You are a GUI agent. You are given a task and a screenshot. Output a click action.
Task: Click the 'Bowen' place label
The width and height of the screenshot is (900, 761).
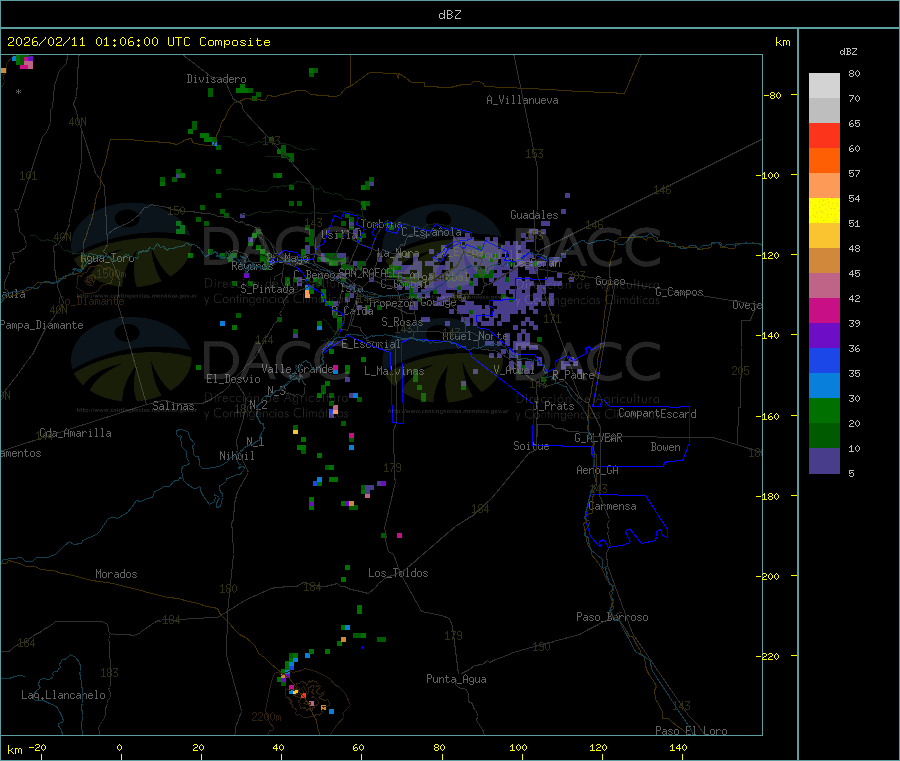coord(665,447)
